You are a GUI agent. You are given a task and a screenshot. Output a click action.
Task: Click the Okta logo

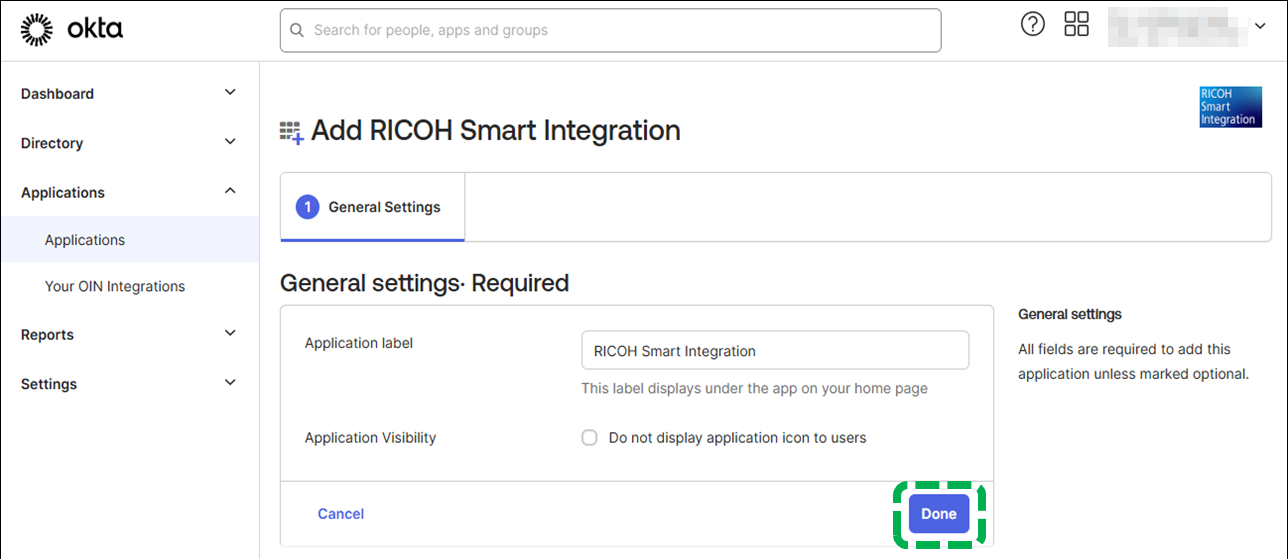72,30
